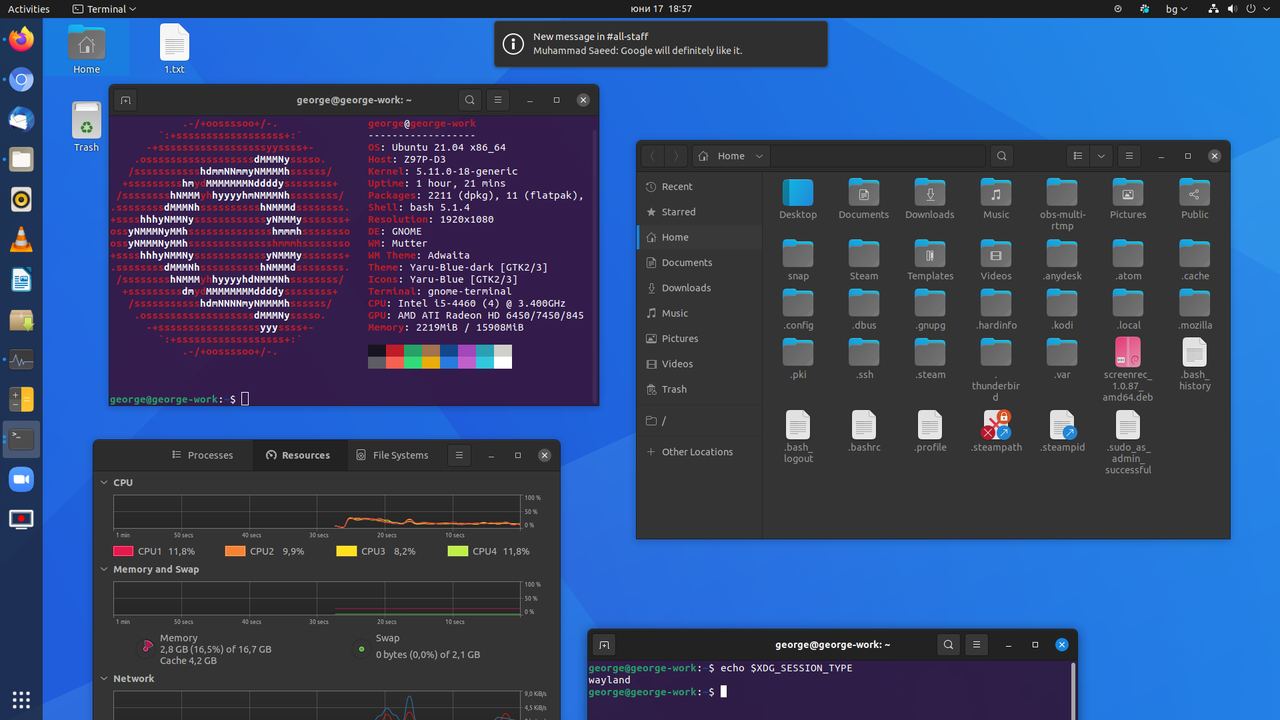Open Terminal app menu in top bar
Viewport: 1280px width, 720px height.
[105, 9]
